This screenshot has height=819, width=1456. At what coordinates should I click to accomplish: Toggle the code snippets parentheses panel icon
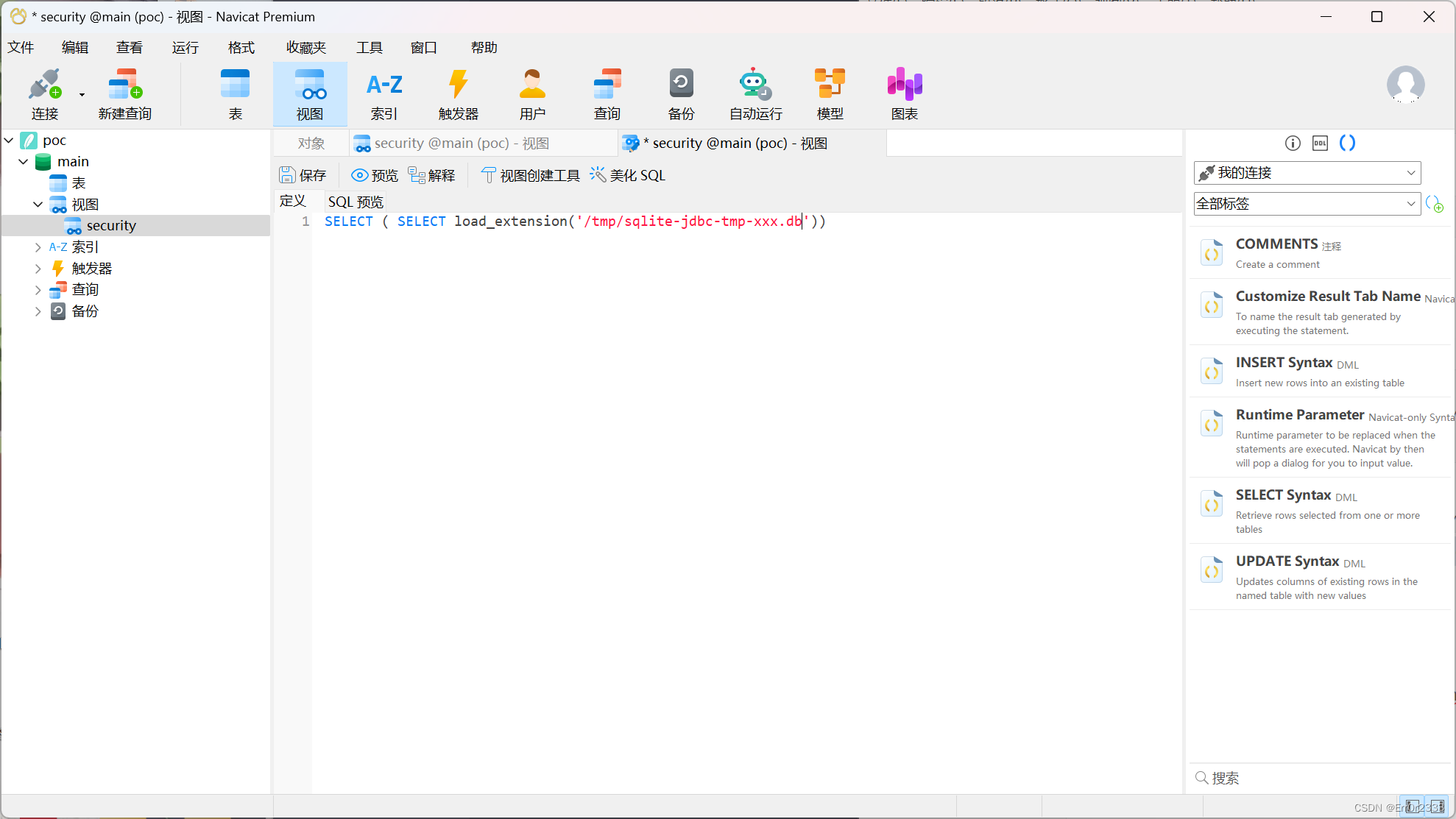[1347, 143]
